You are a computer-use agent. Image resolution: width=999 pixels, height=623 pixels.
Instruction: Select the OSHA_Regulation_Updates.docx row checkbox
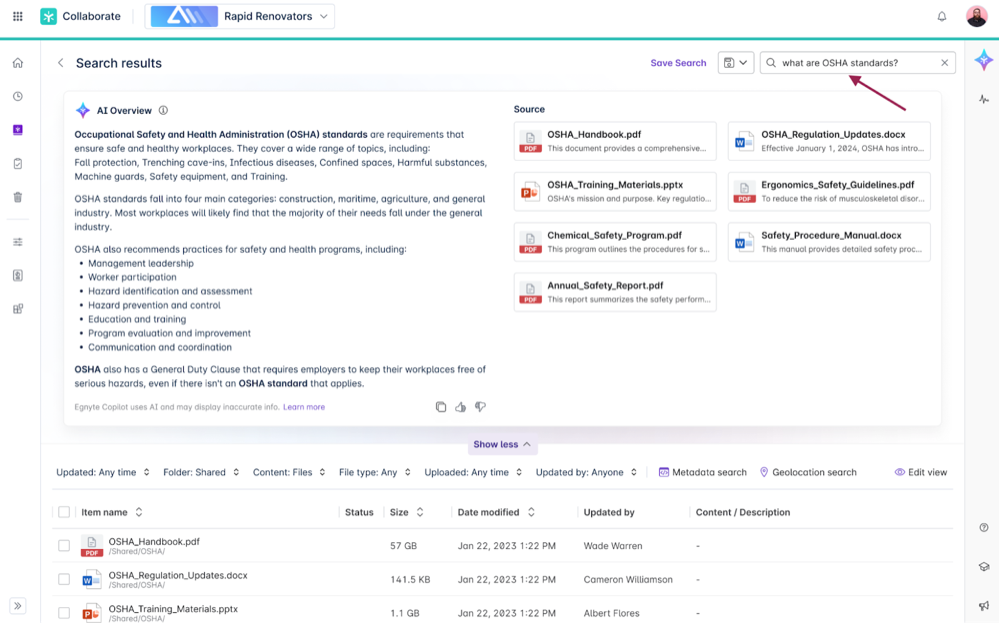click(x=64, y=579)
